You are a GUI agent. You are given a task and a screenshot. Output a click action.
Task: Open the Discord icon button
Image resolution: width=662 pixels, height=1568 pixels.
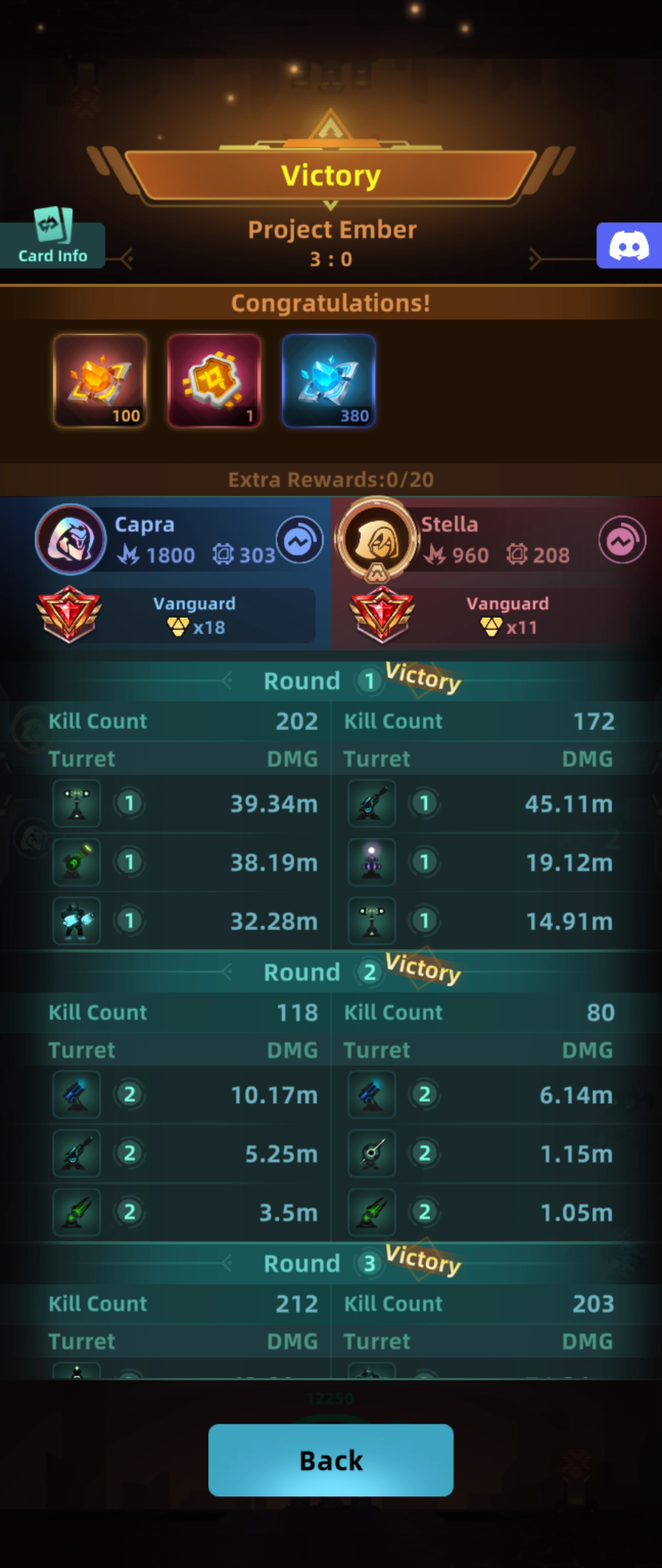629,245
